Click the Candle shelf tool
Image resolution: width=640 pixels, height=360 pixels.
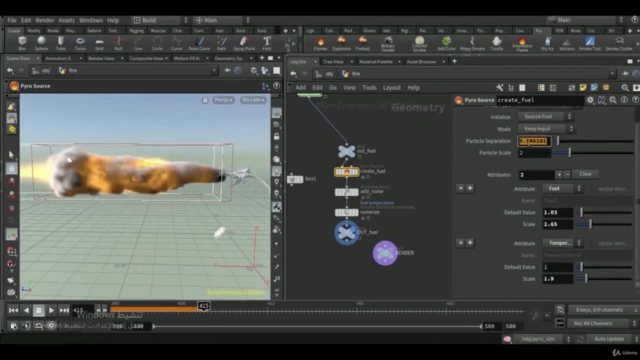coord(496,43)
